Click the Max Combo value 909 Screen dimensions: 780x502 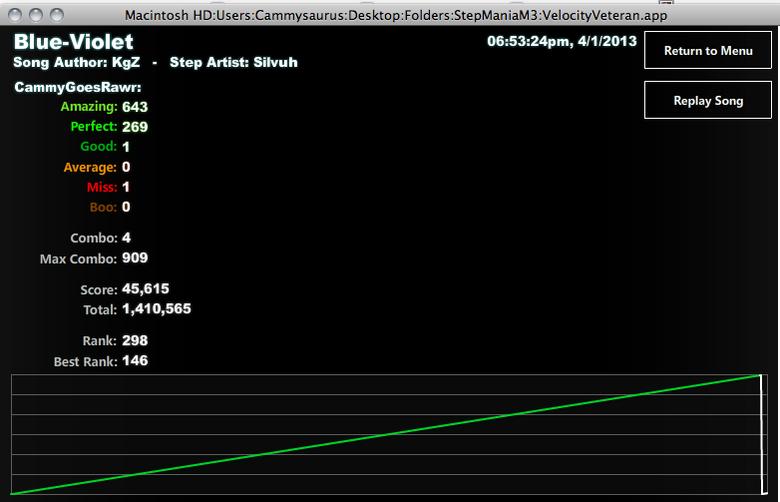[135, 258]
